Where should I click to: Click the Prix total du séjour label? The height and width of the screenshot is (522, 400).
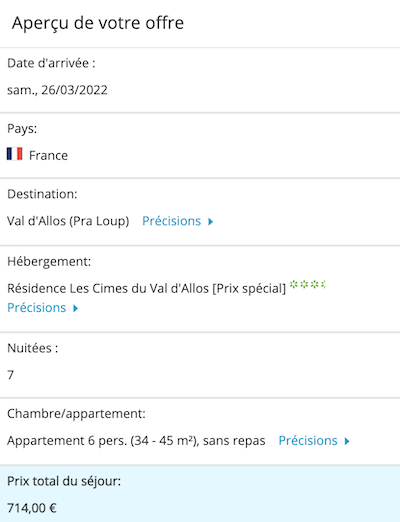click(64, 481)
